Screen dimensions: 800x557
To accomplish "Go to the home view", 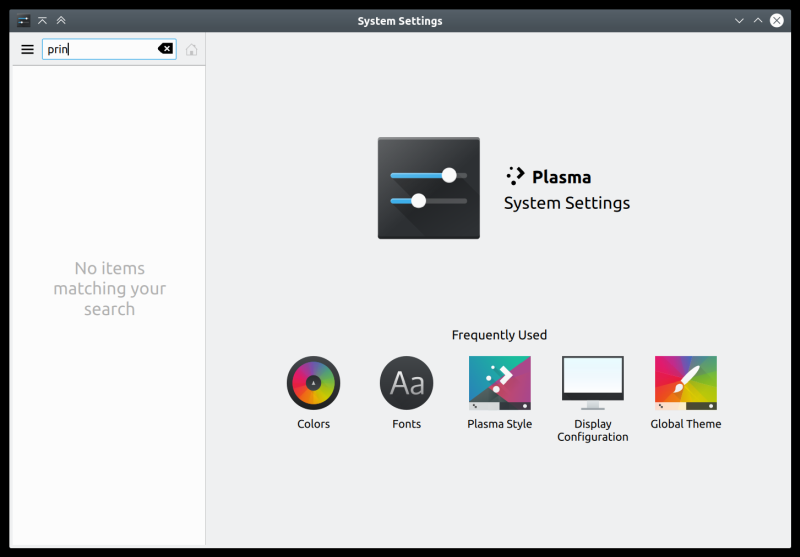I will click(x=191, y=49).
